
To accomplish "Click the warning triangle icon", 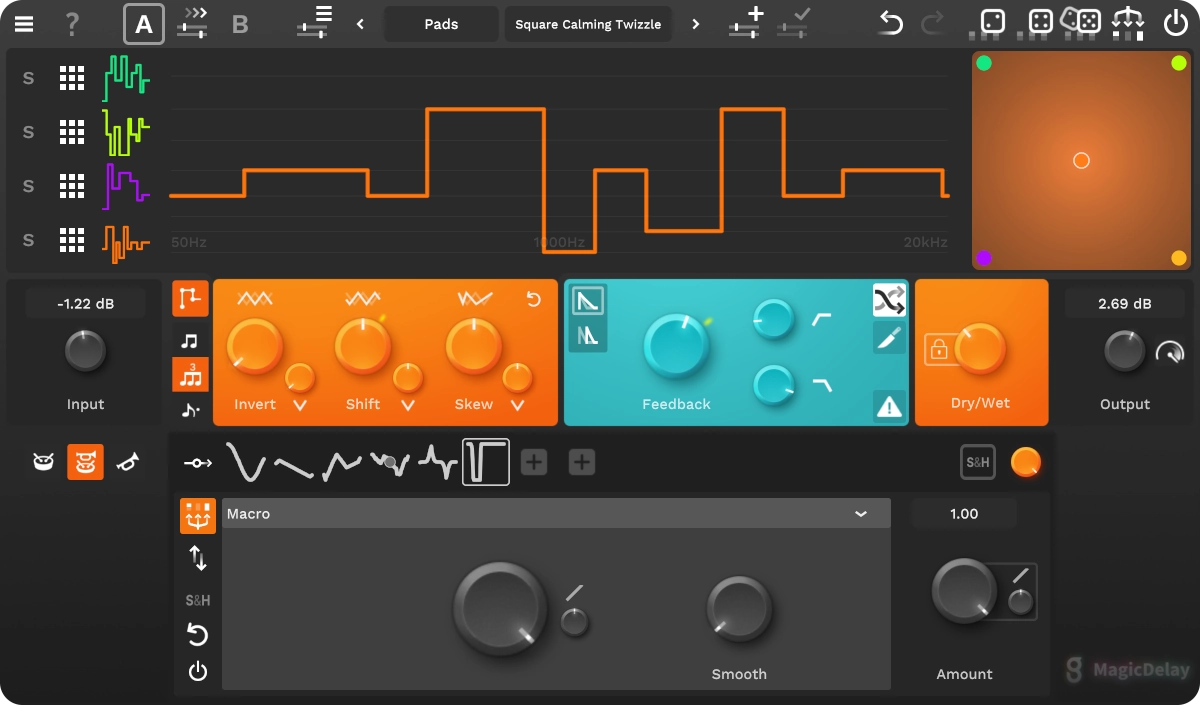I will 889,406.
